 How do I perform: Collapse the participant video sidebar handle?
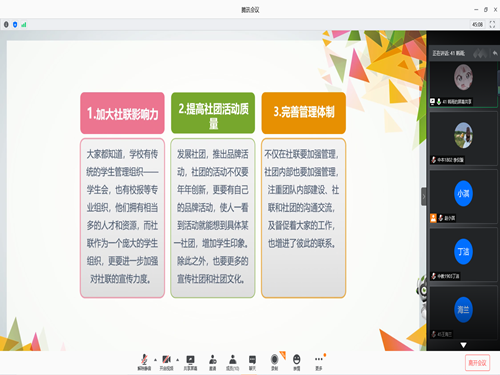coord(424,197)
